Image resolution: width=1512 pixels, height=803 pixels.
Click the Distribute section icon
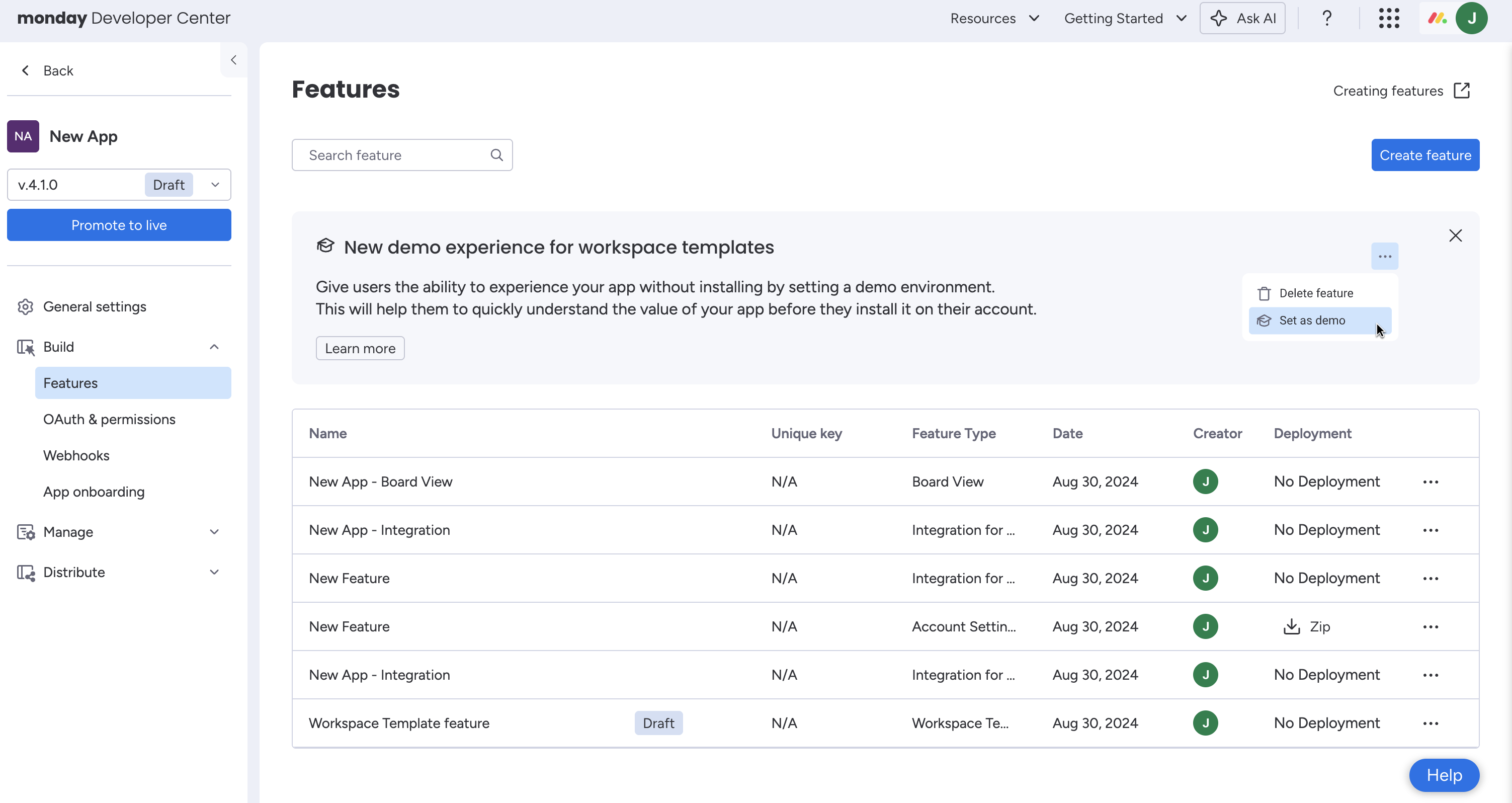coord(25,573)
